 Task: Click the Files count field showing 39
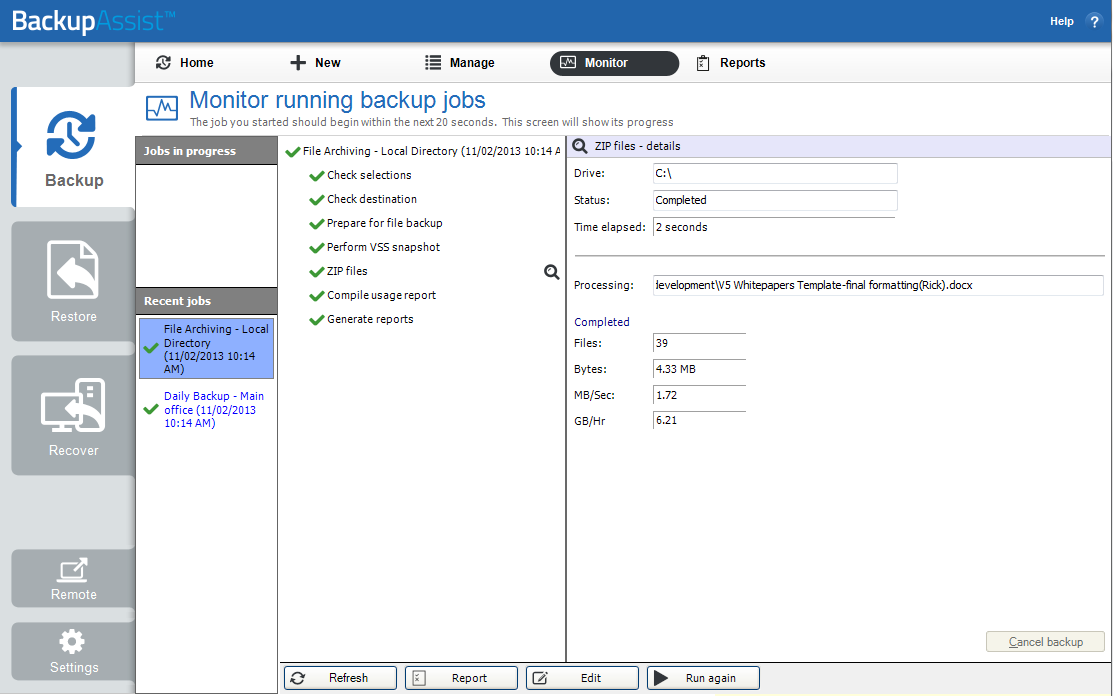[699, 343]
